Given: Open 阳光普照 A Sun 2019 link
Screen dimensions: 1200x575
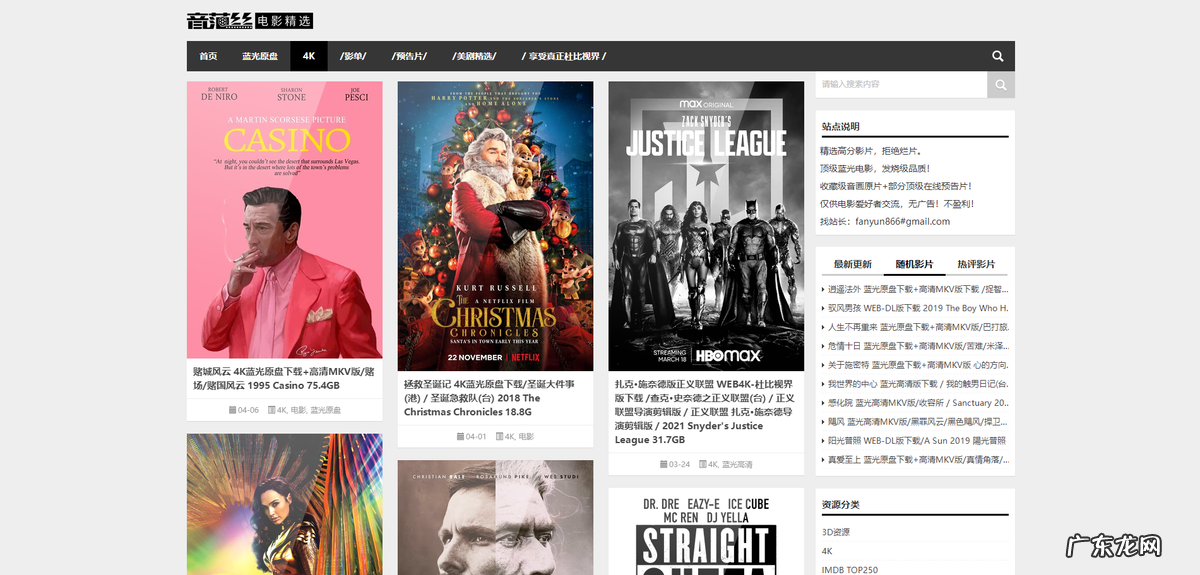Looking at the screenshot, I should (x=917, y=440).
